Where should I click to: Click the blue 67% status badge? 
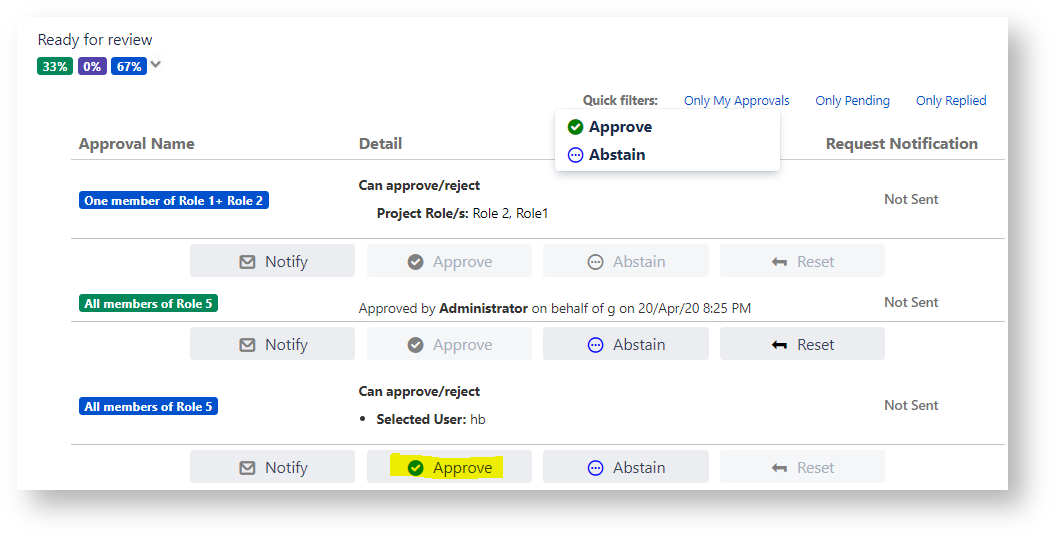pos(129,67)
